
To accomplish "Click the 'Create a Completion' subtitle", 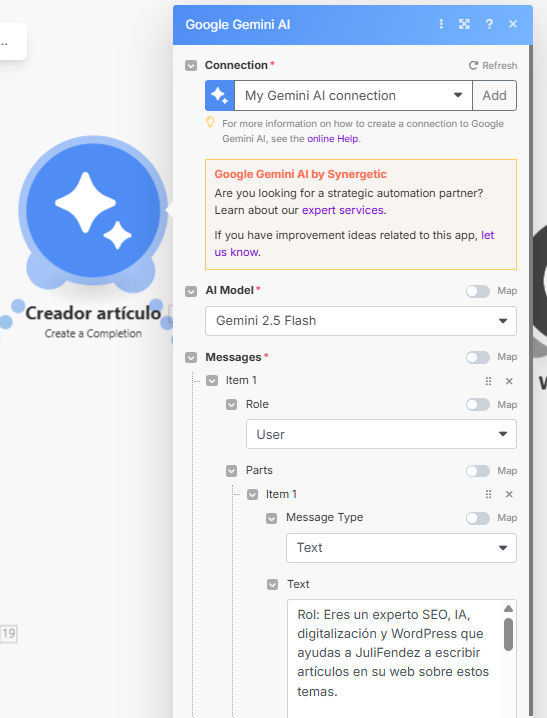I will (93, 333).
